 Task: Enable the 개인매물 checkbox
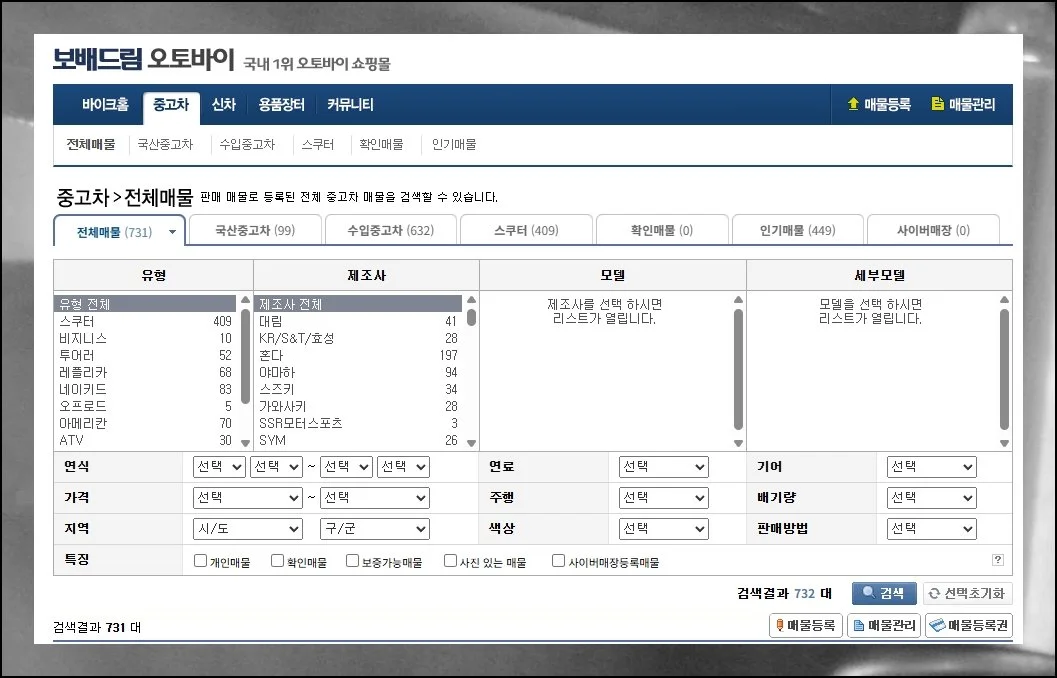coord(200,560)
